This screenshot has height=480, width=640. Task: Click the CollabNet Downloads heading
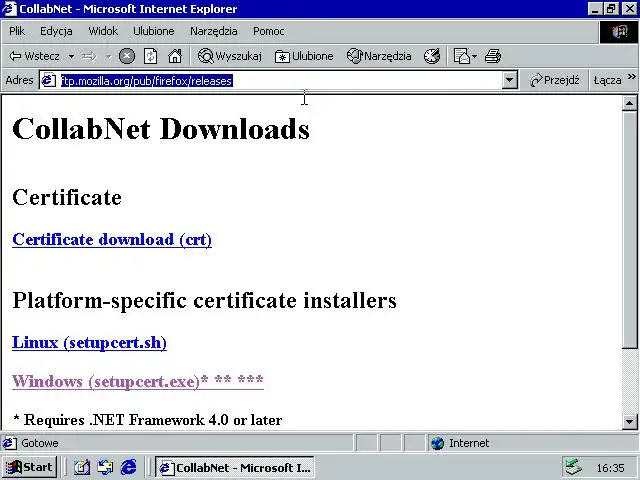pos(161,129)
